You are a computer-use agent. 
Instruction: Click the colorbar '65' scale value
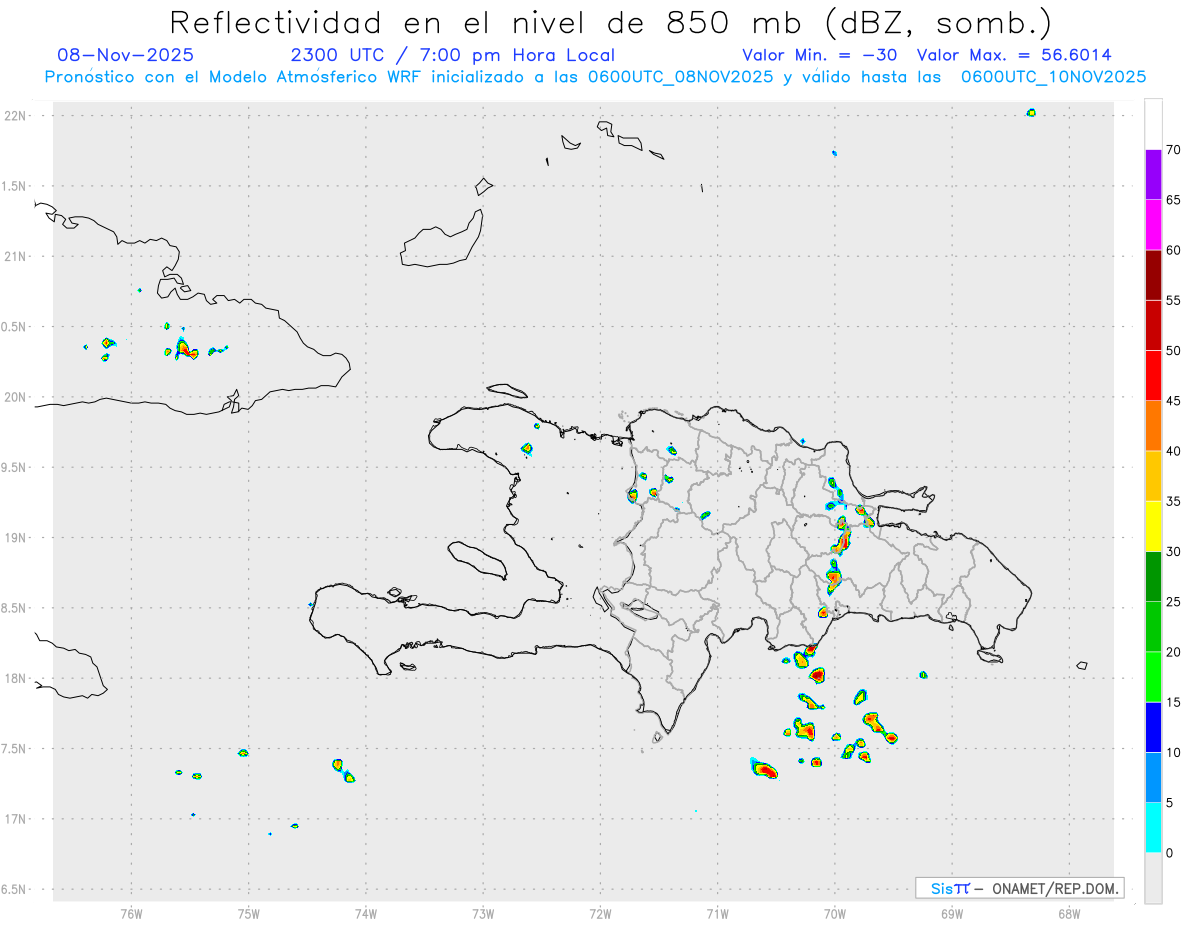[1173, 200]
